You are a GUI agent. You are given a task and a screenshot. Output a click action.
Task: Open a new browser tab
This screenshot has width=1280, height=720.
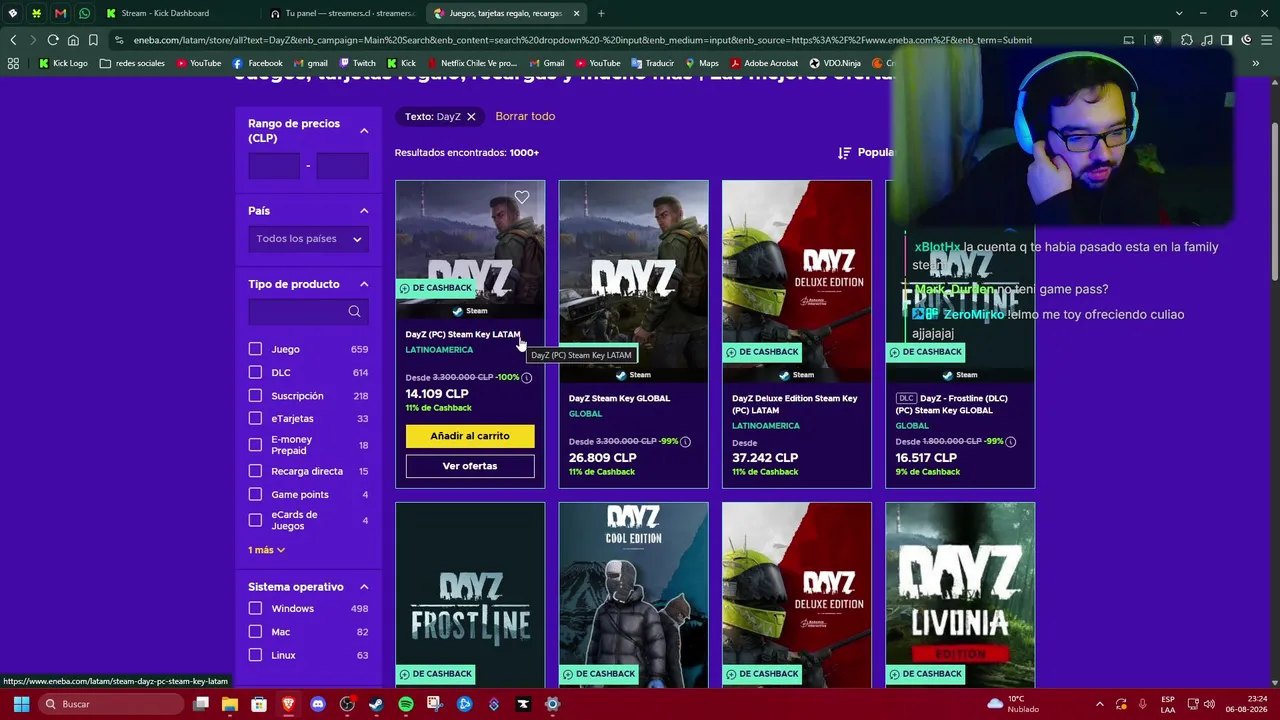(x=601, y=13)
